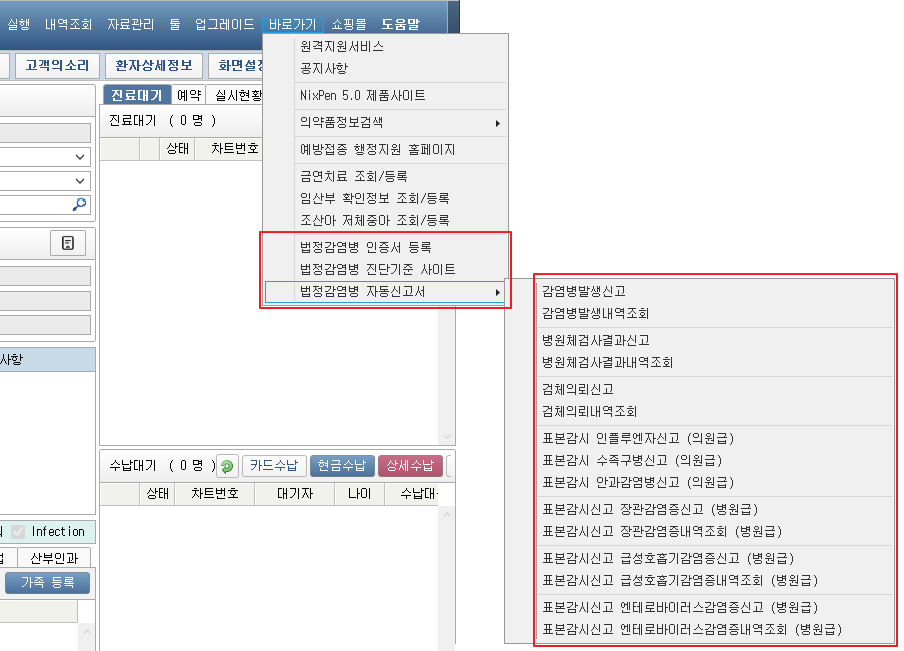Viewport: 904px width, 651px height.
Task: Click the 상세수납 button
Action: coord(410,466)
